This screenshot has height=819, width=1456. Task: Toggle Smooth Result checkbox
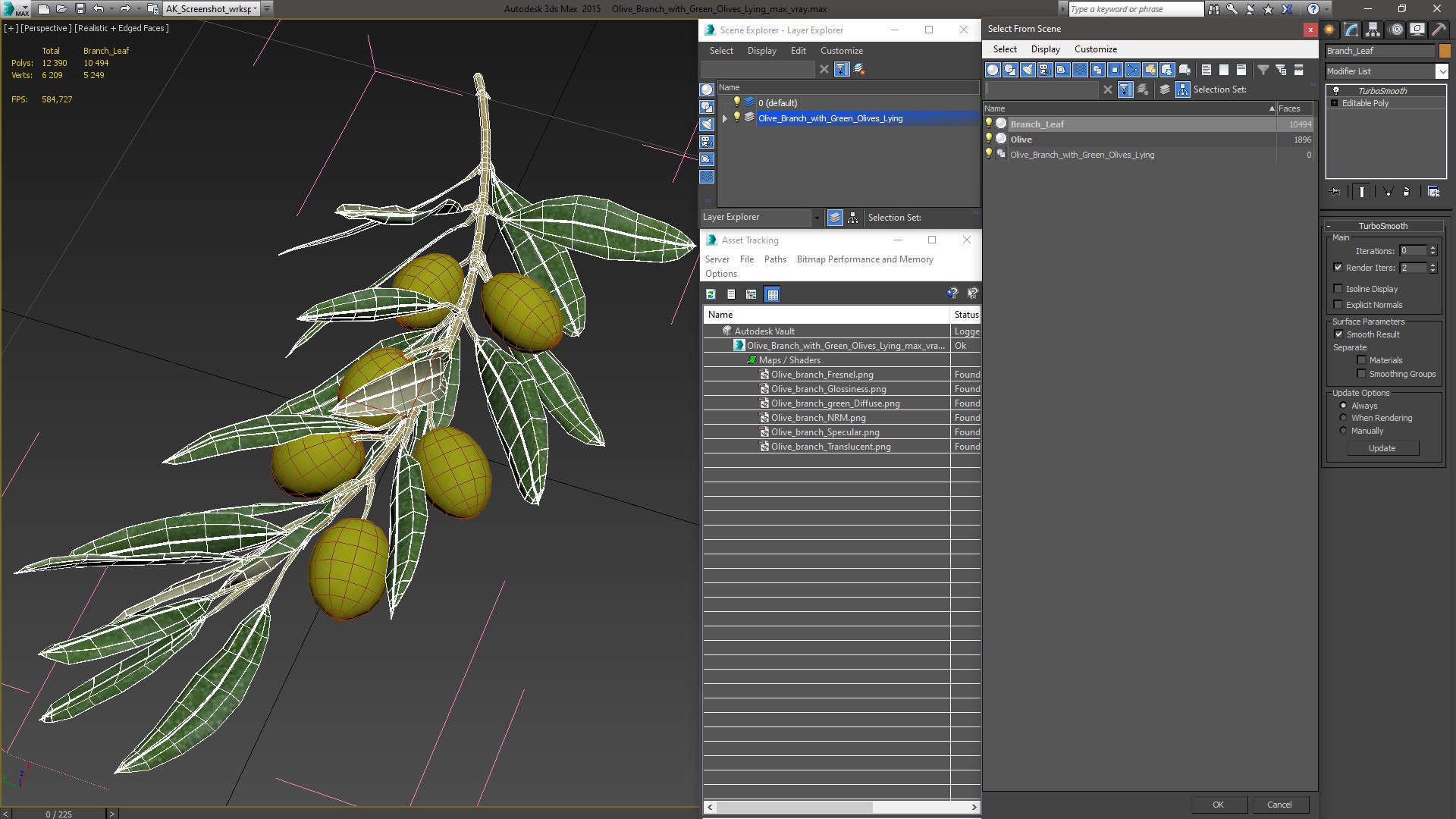pyautogui.click(x=1338, y=334)
